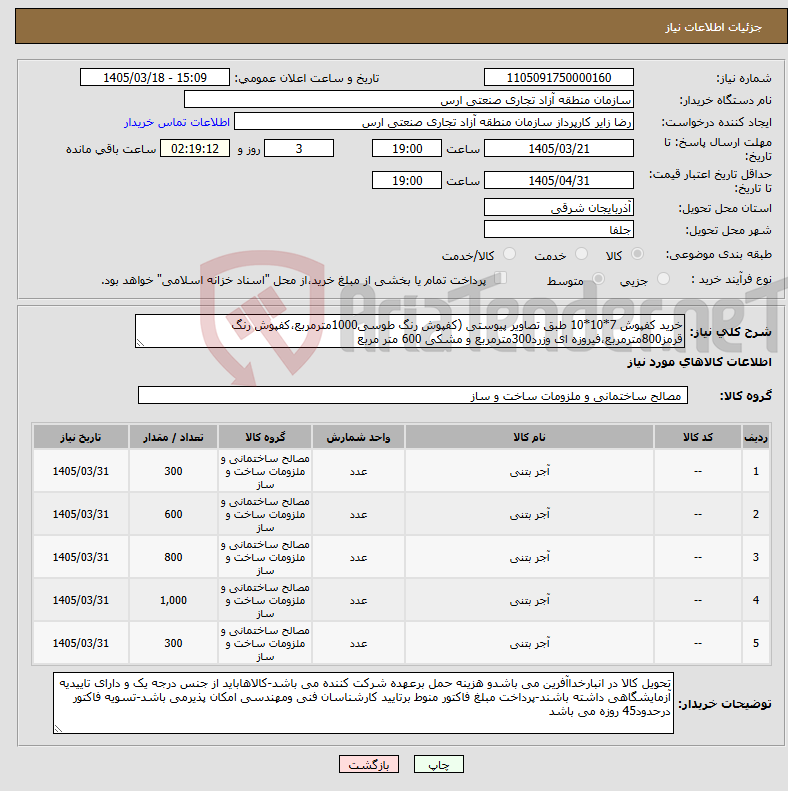
Task: Click the back (بازگشت) button
Action: 369,764
